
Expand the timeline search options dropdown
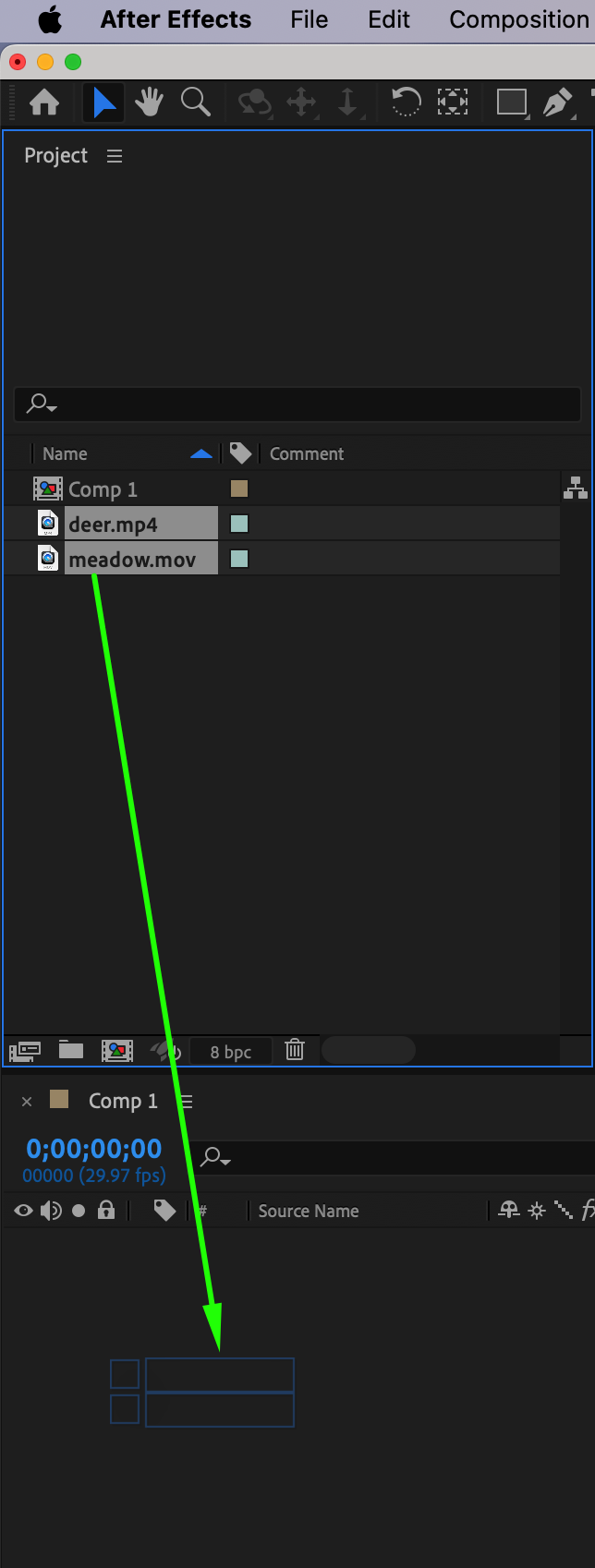coord(216,1156)
